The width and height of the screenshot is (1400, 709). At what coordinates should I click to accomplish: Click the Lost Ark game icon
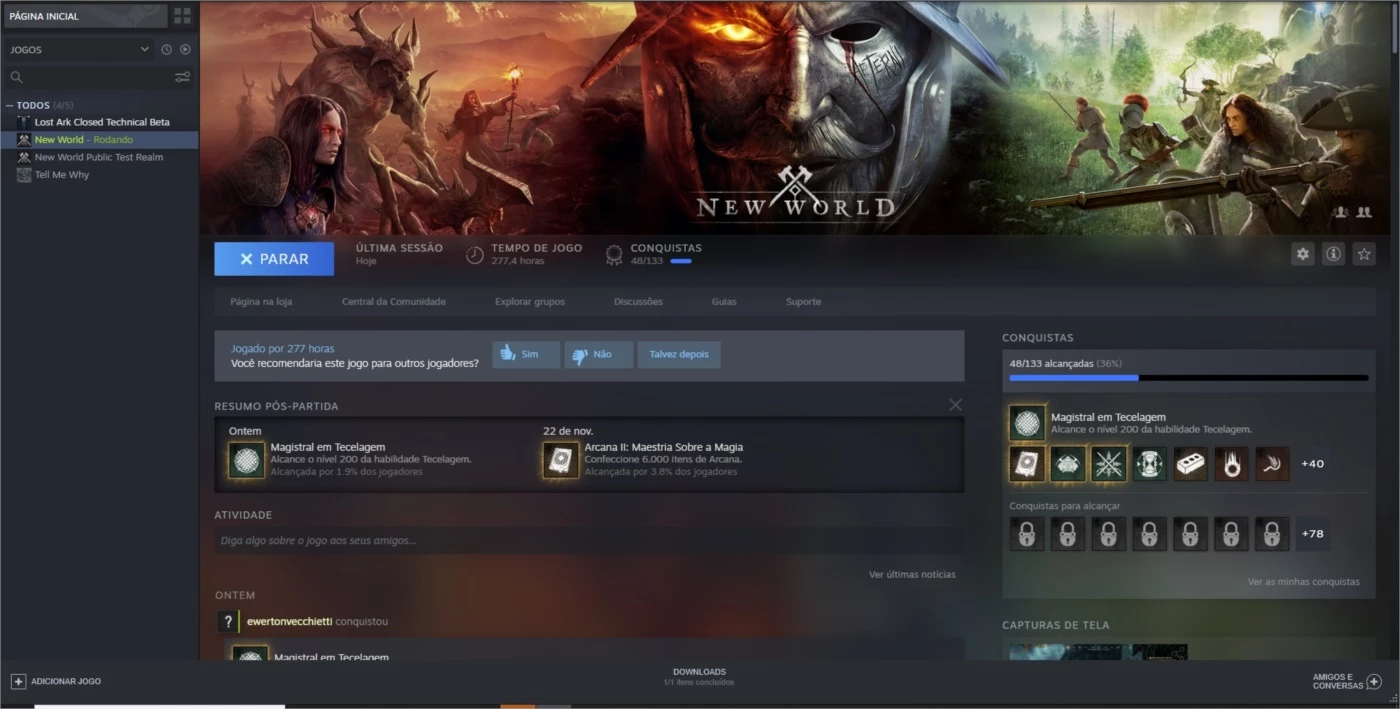pos(24,122)
